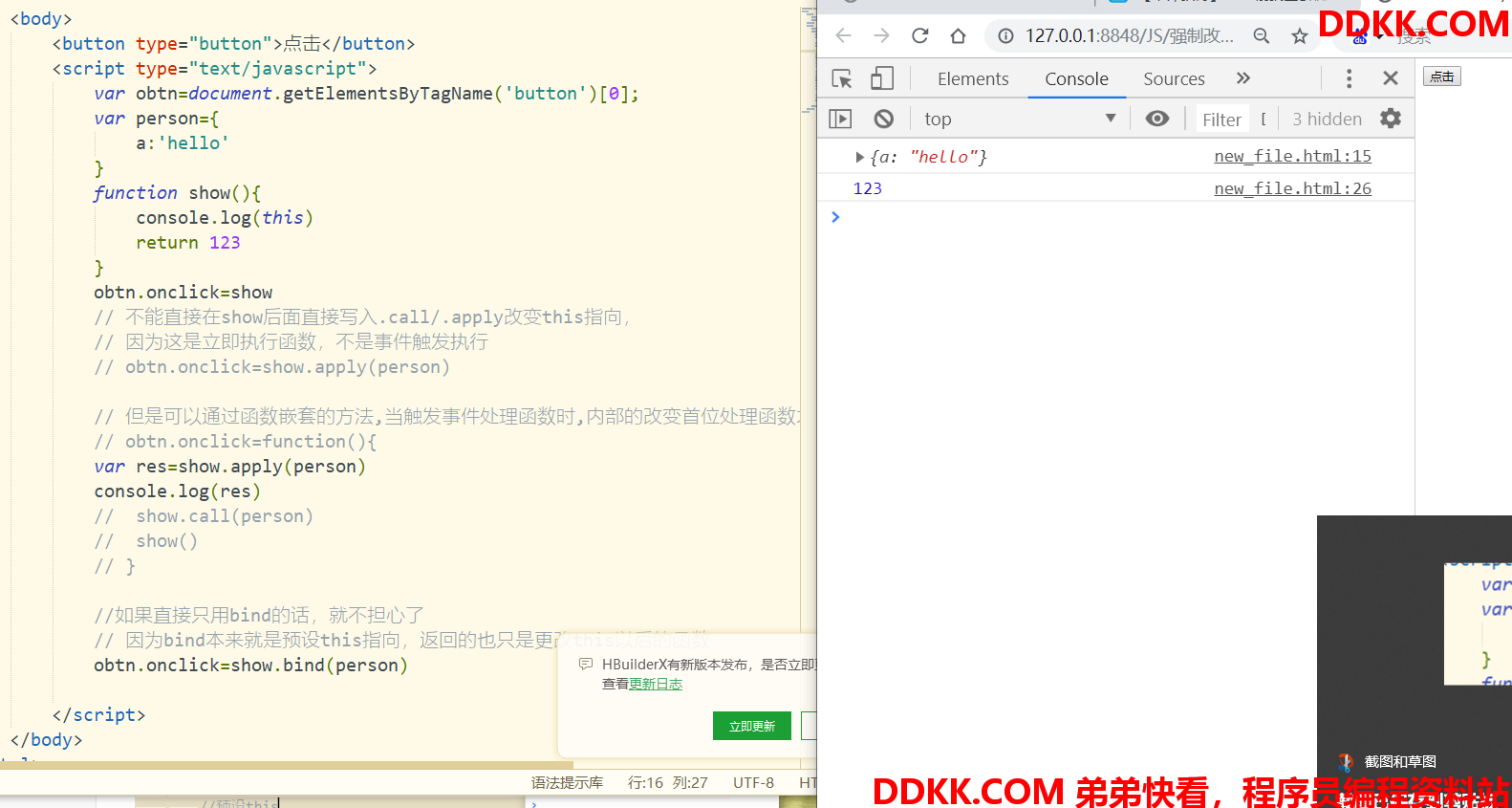Close the DevTools panel
Viewport: 1512px width, 808px height.
pyautogui.click(x=1391, y=78)
